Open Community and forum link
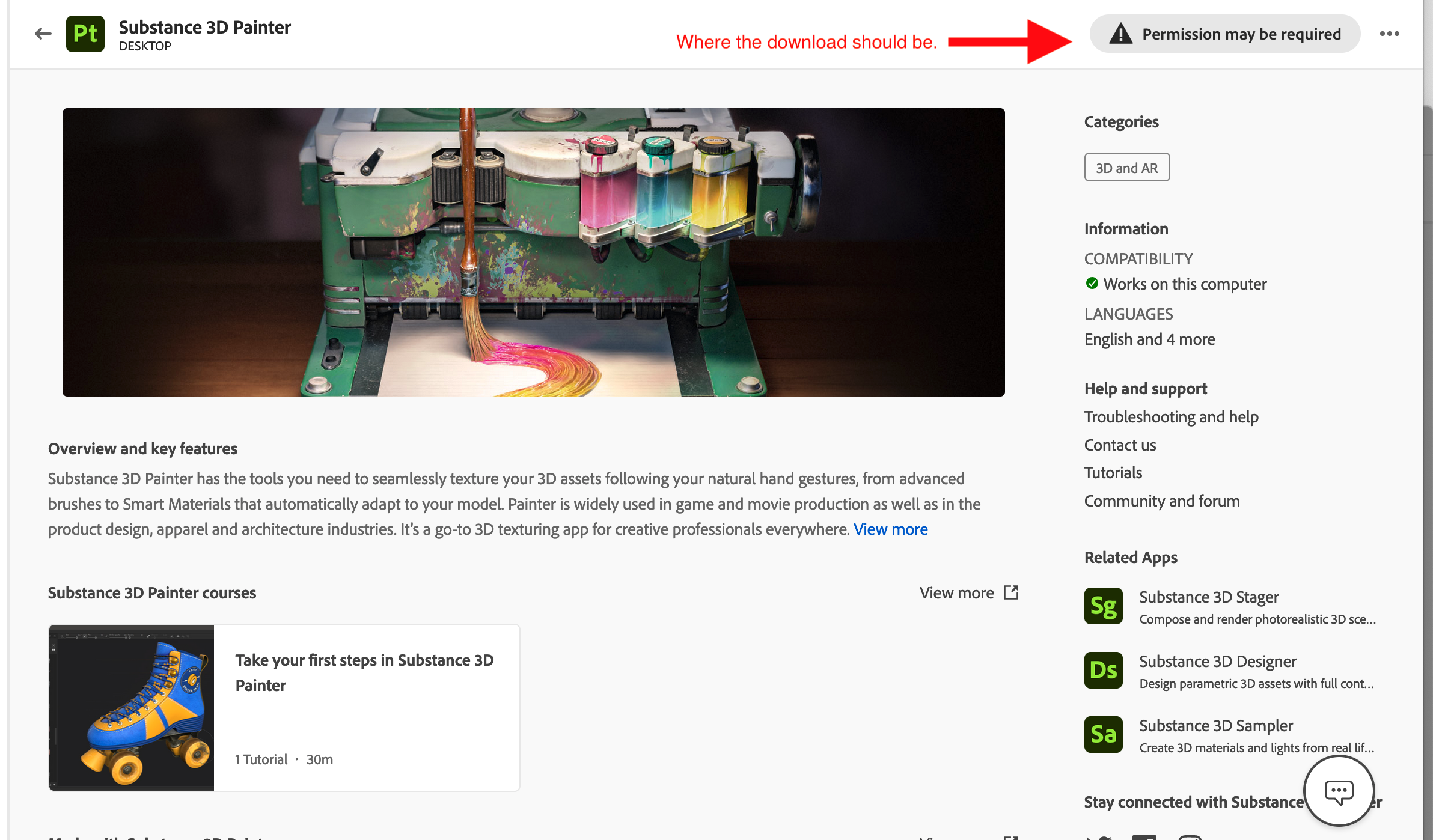Image resolution: width=1433 pixels, height=840 pixels. coord(1161,501)
